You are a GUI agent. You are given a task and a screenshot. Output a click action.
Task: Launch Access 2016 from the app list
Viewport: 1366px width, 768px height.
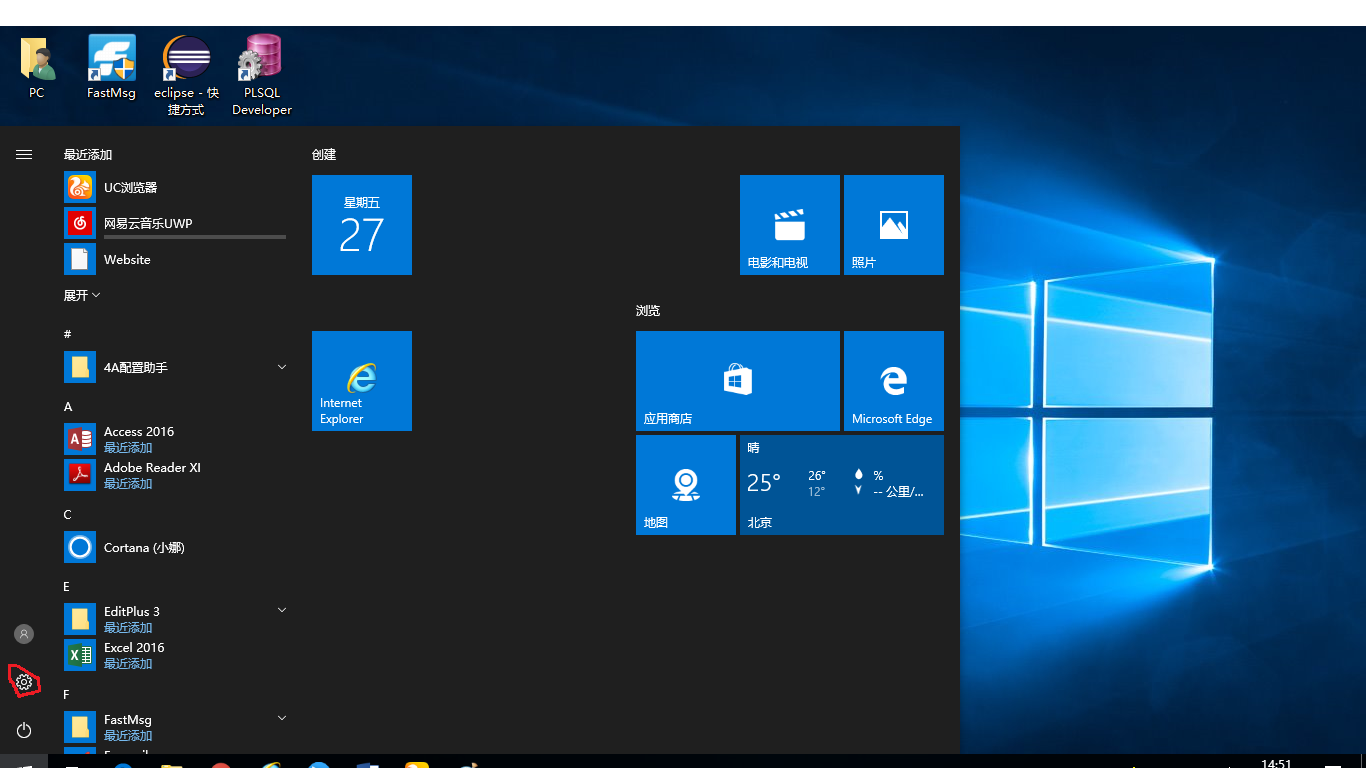tap(176, 439)
